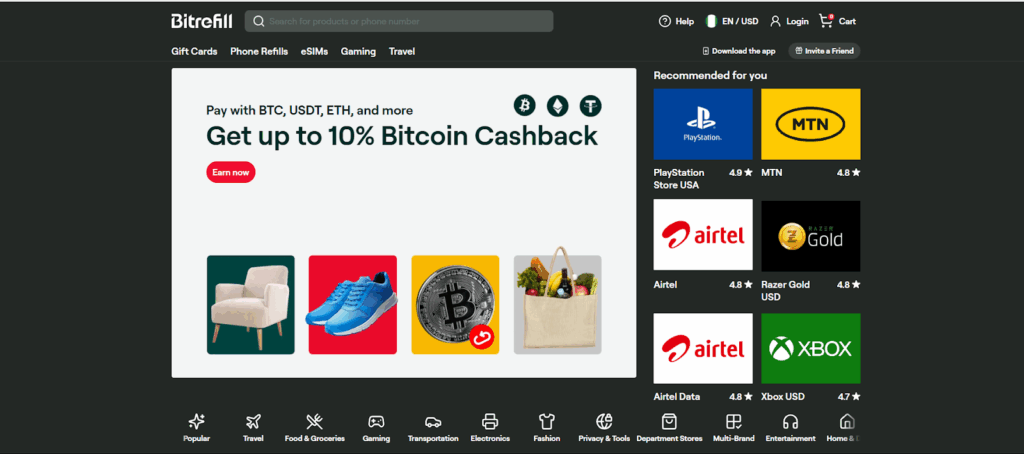Focus the product search field
This screenshot has height=454, width=1024.
coord(399,22)
